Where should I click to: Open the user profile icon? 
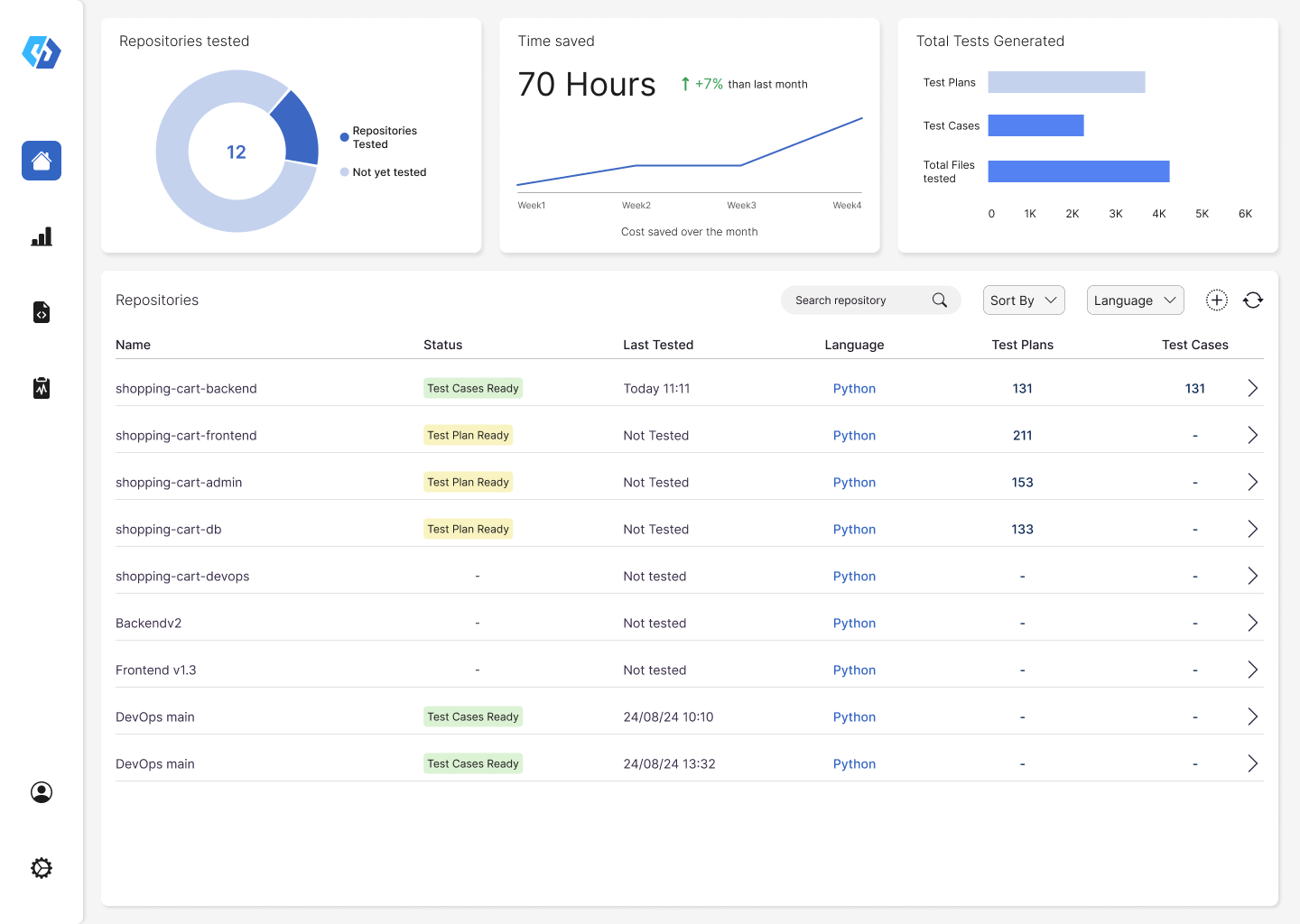tap(42, 792)
